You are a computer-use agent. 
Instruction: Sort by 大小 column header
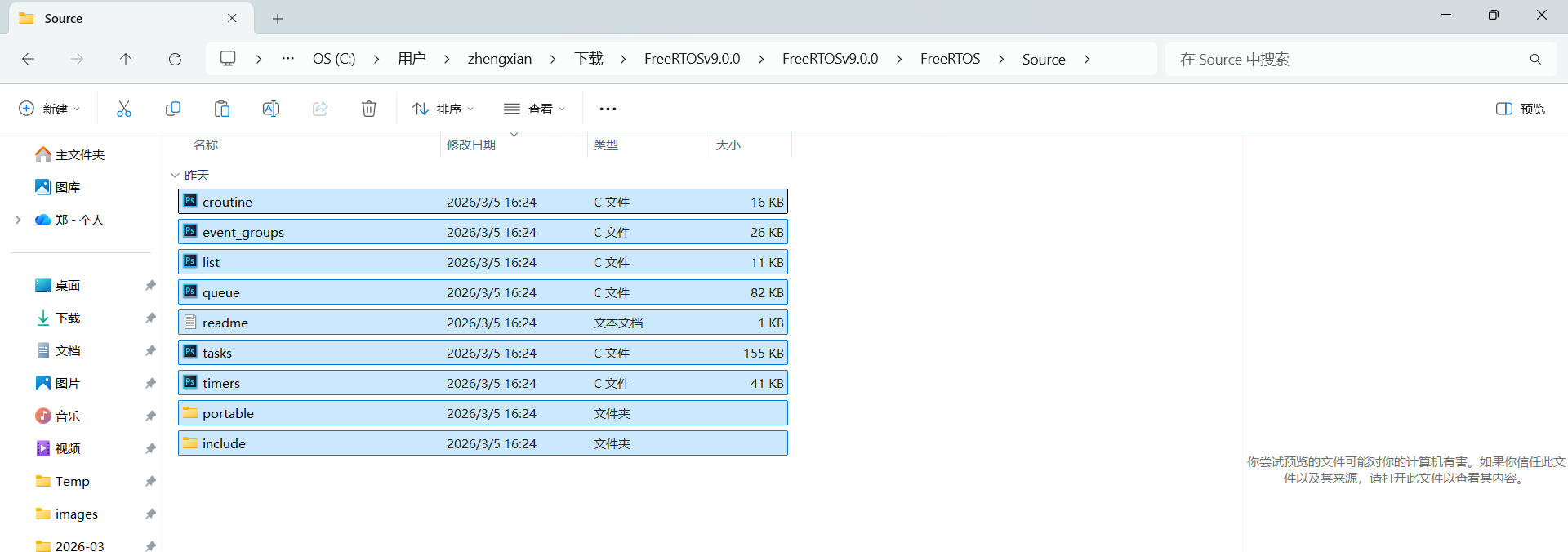point(728,145)
